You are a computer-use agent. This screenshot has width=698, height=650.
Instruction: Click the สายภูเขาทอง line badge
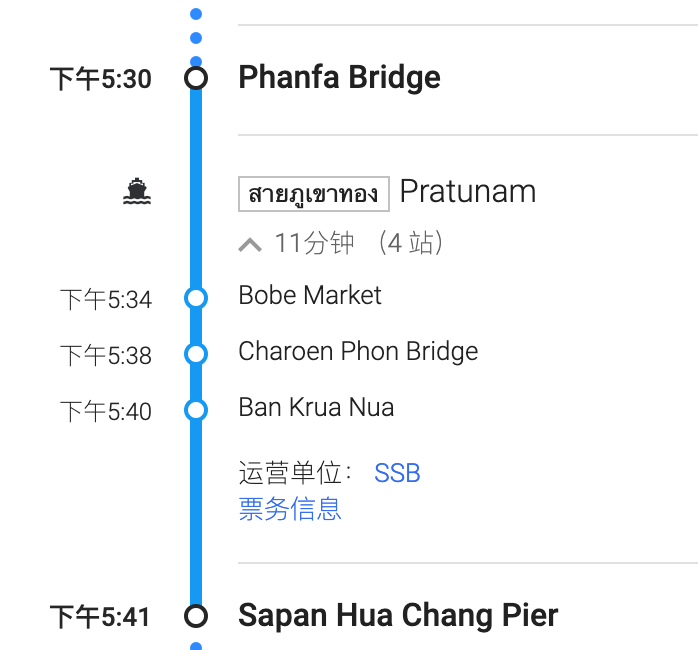point(313,193)
